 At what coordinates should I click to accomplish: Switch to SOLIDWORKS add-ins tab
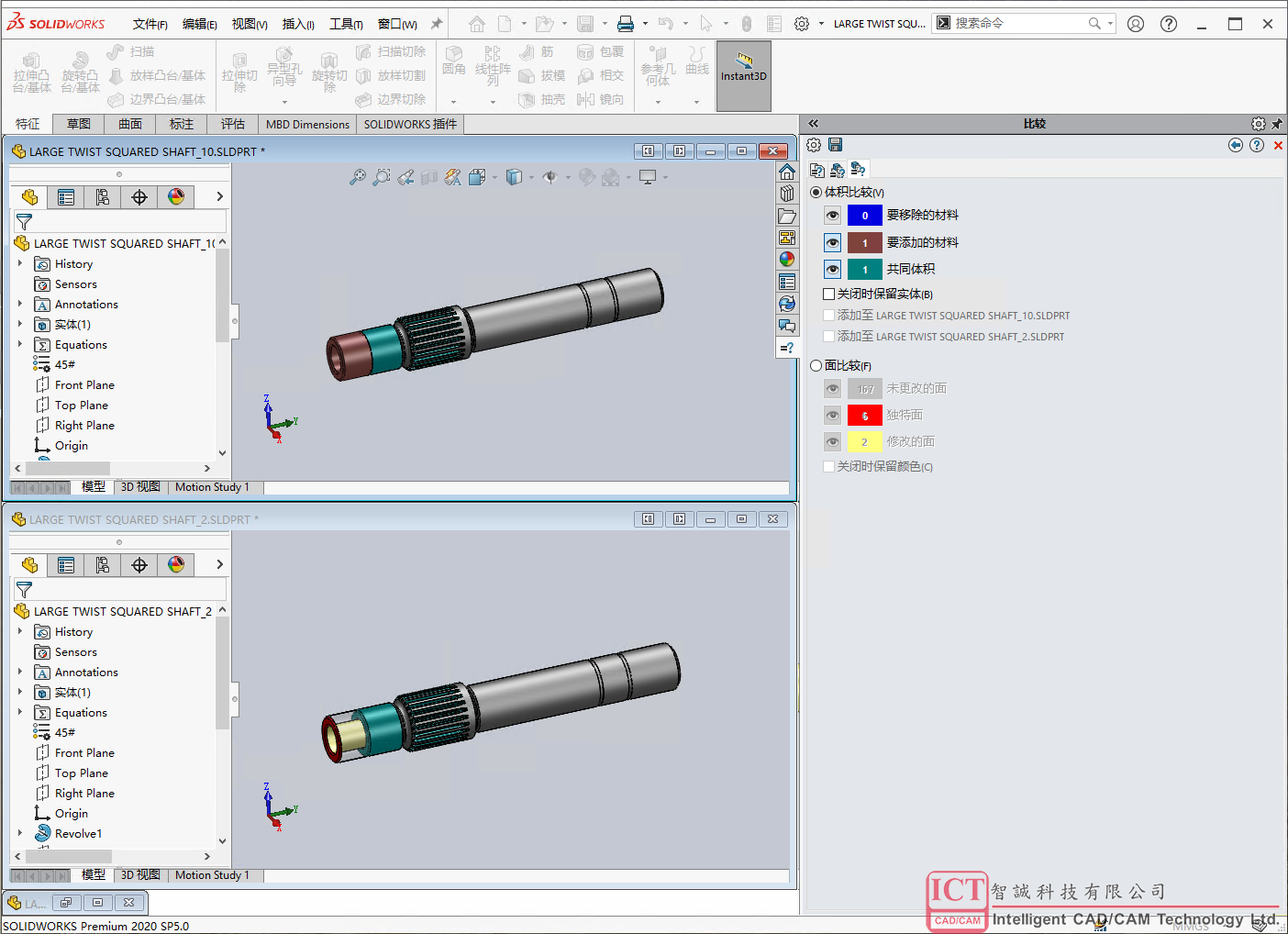(410, 124)
